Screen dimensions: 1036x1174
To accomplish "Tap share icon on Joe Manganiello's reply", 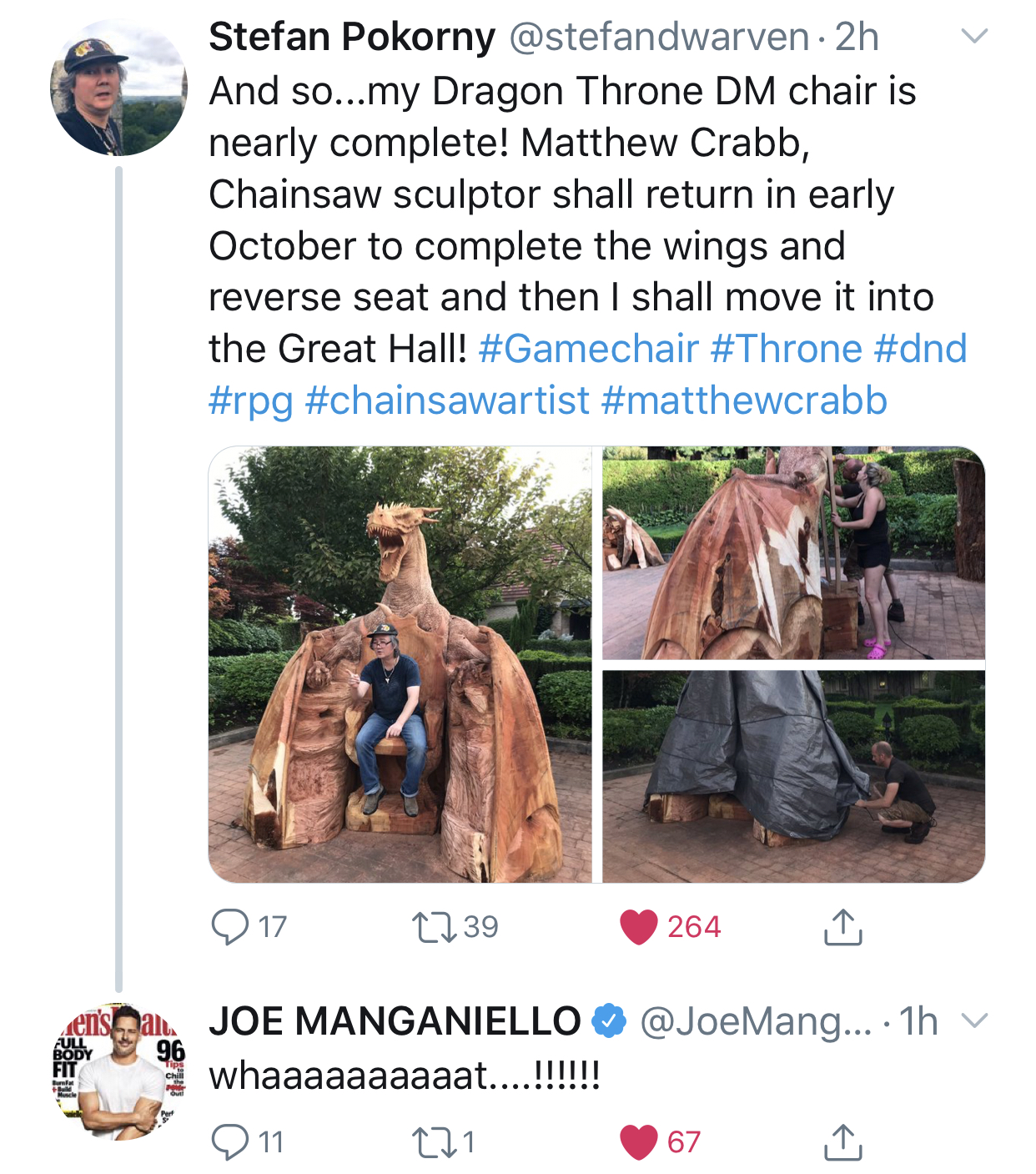I will 842,1141.
